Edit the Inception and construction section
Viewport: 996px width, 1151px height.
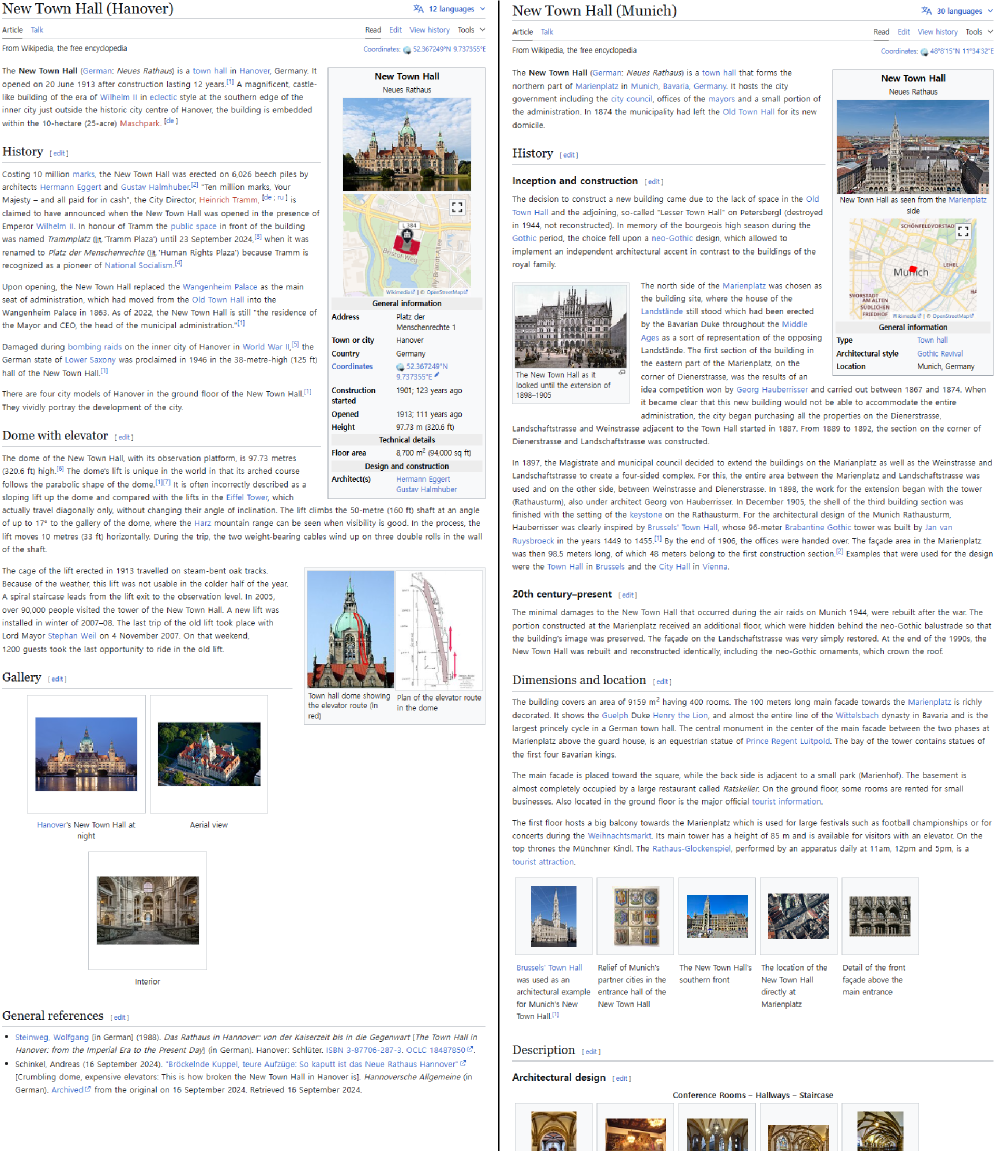[x=654, y=182]
